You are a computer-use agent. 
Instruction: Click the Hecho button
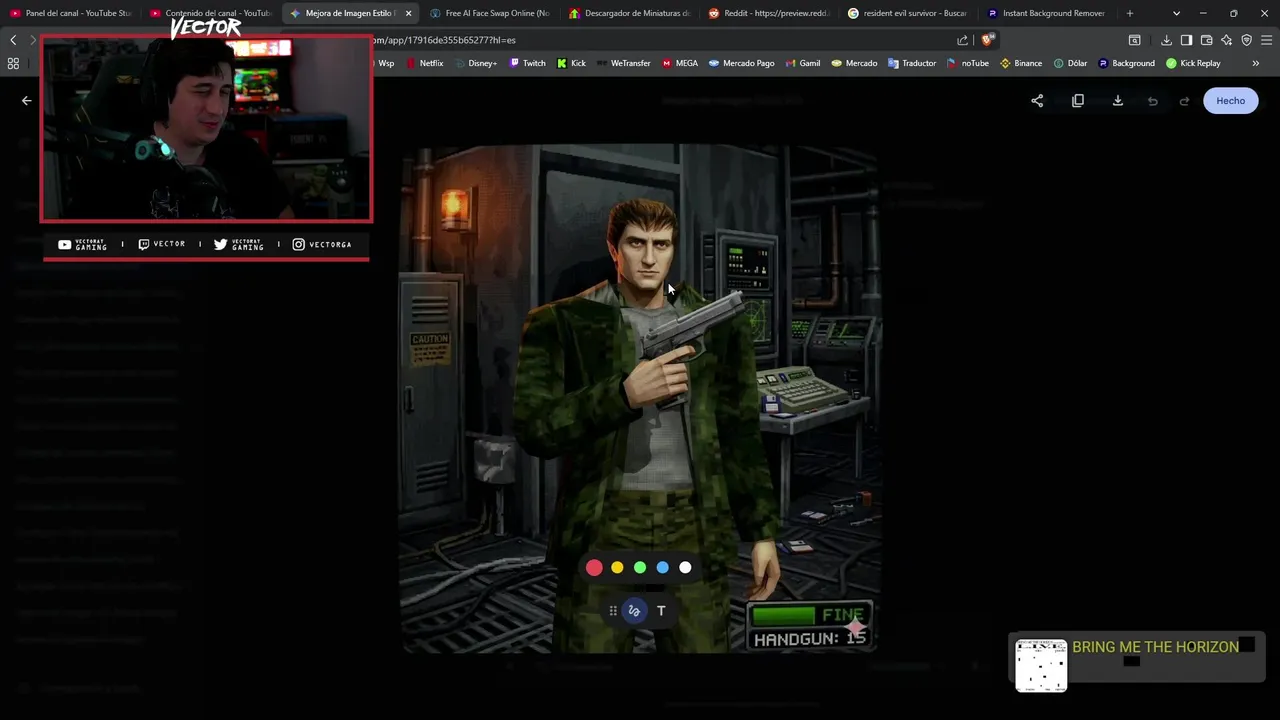pyautogui.click(x=1231, y=101)
